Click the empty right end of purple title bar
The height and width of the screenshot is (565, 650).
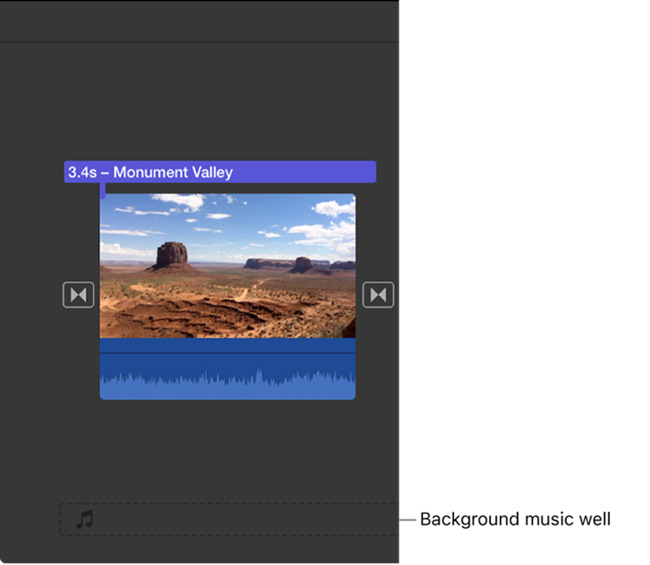(x=305, y=172)
